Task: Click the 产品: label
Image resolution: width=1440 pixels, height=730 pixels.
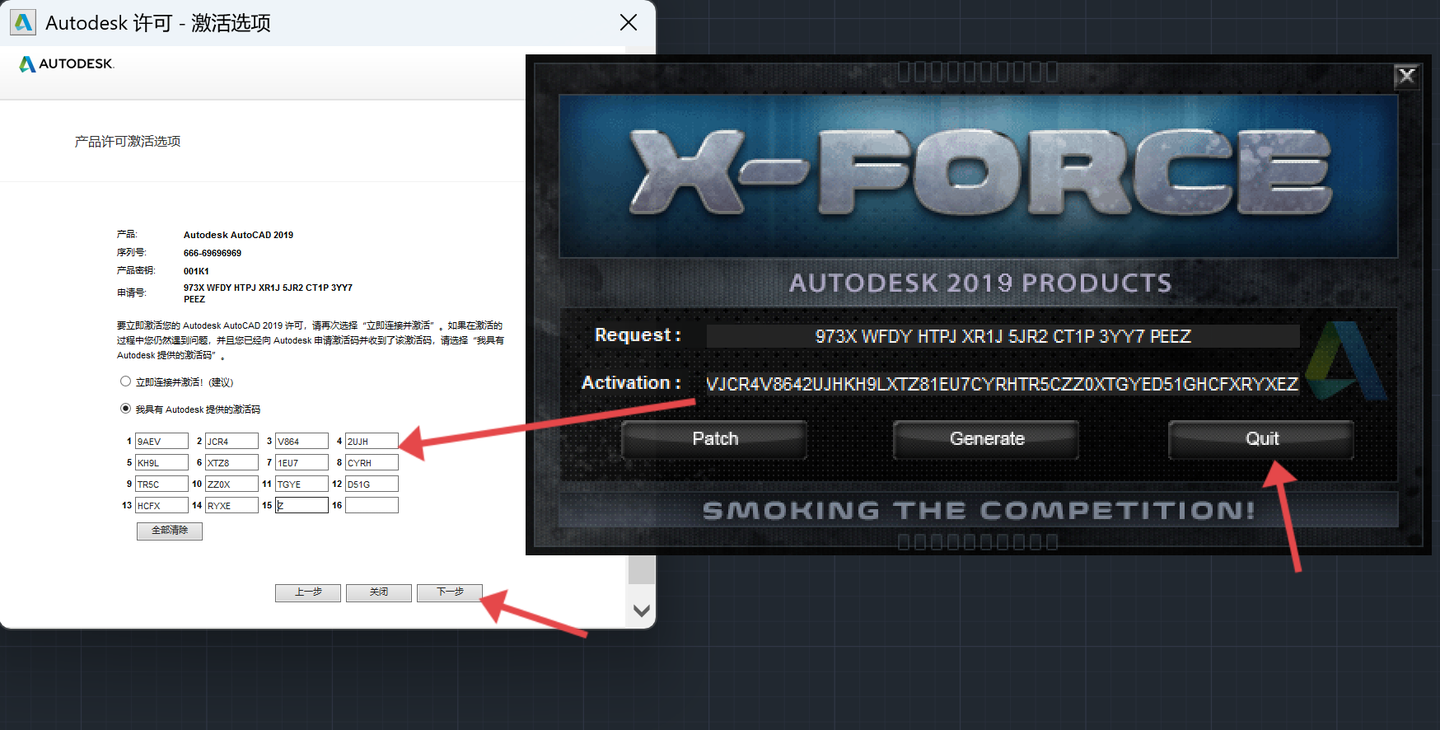Action: coord(126,234)
